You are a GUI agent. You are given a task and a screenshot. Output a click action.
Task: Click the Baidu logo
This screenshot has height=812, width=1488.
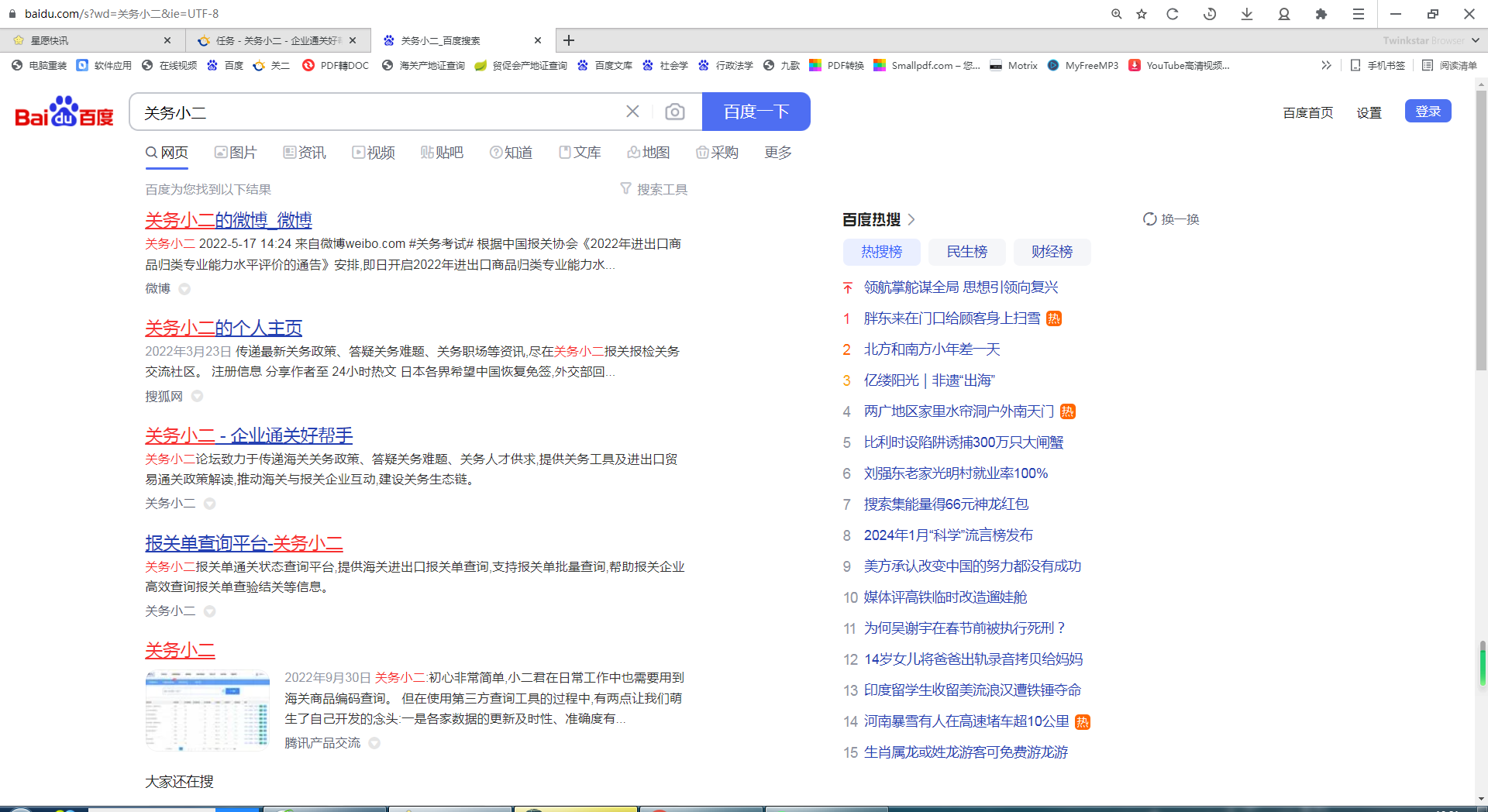[64, 112]
